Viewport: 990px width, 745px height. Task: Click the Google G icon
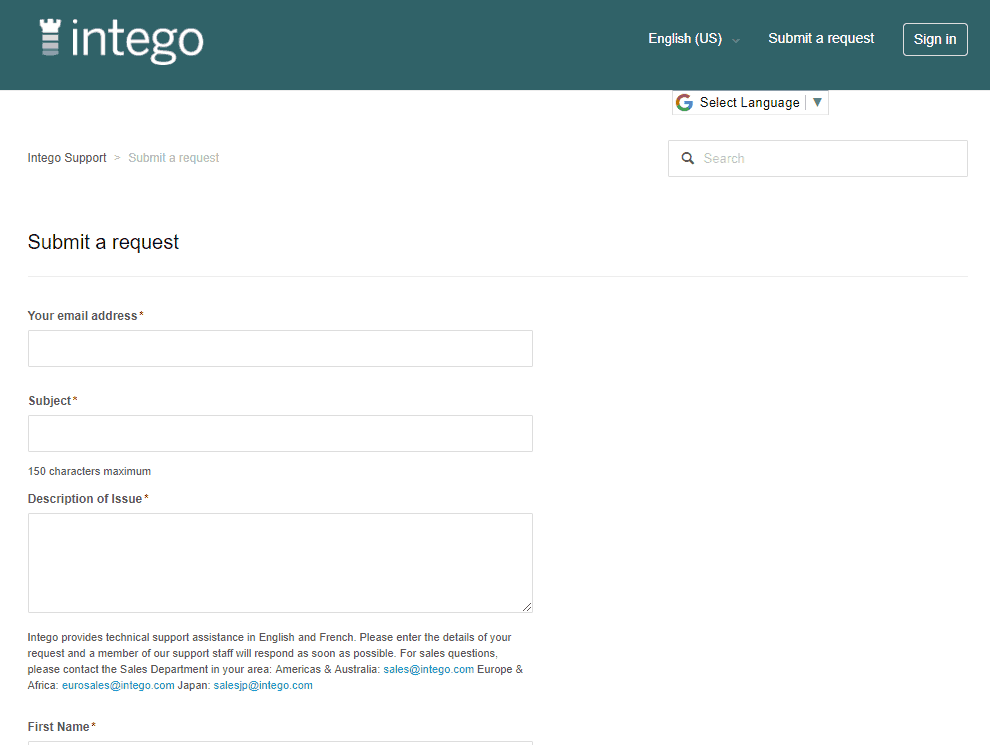click(x=684, y=103)
